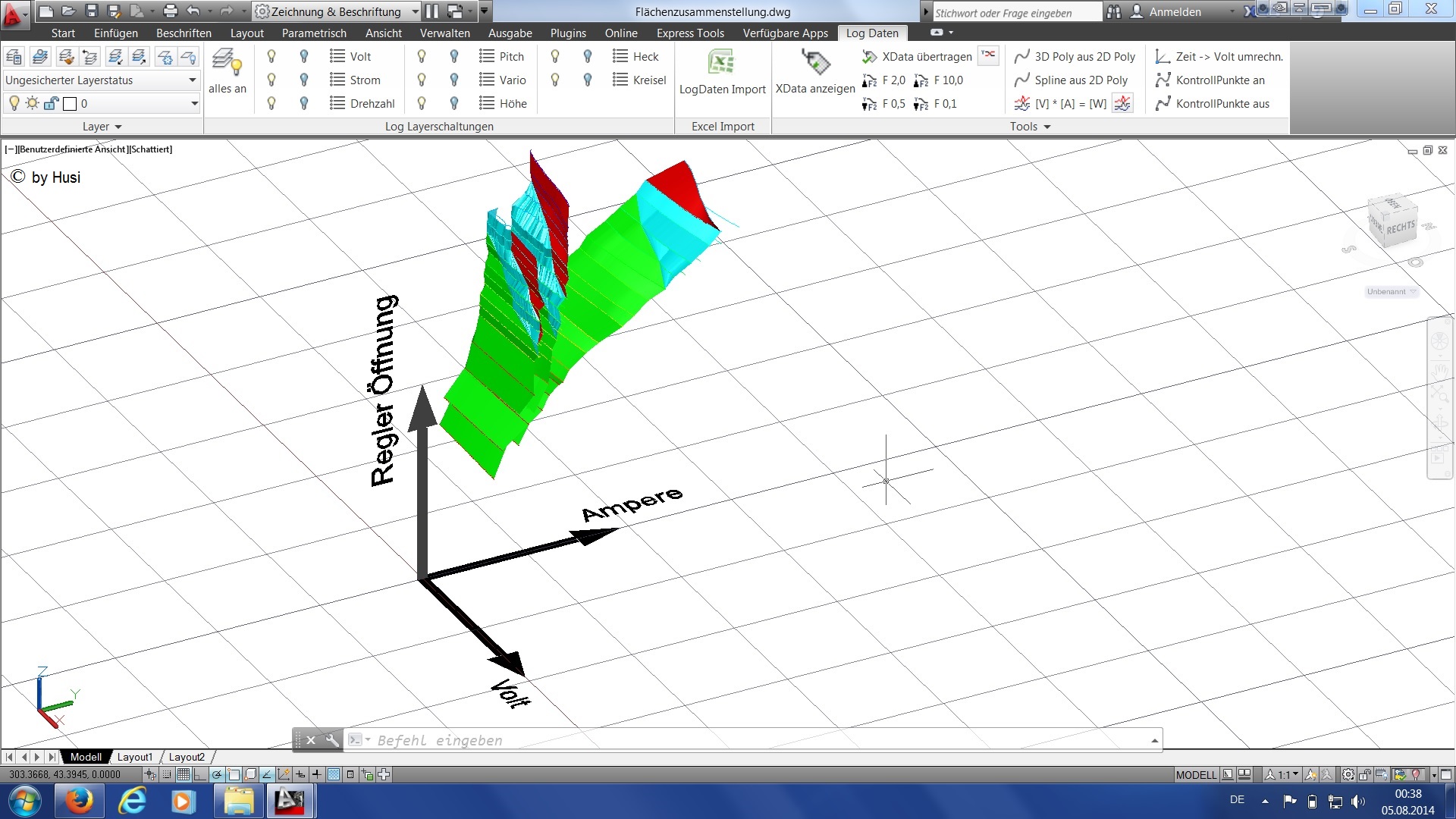Click the Undo arrow icon
This screenshot has width=1456, height=819.
click(x=193, y=11)
